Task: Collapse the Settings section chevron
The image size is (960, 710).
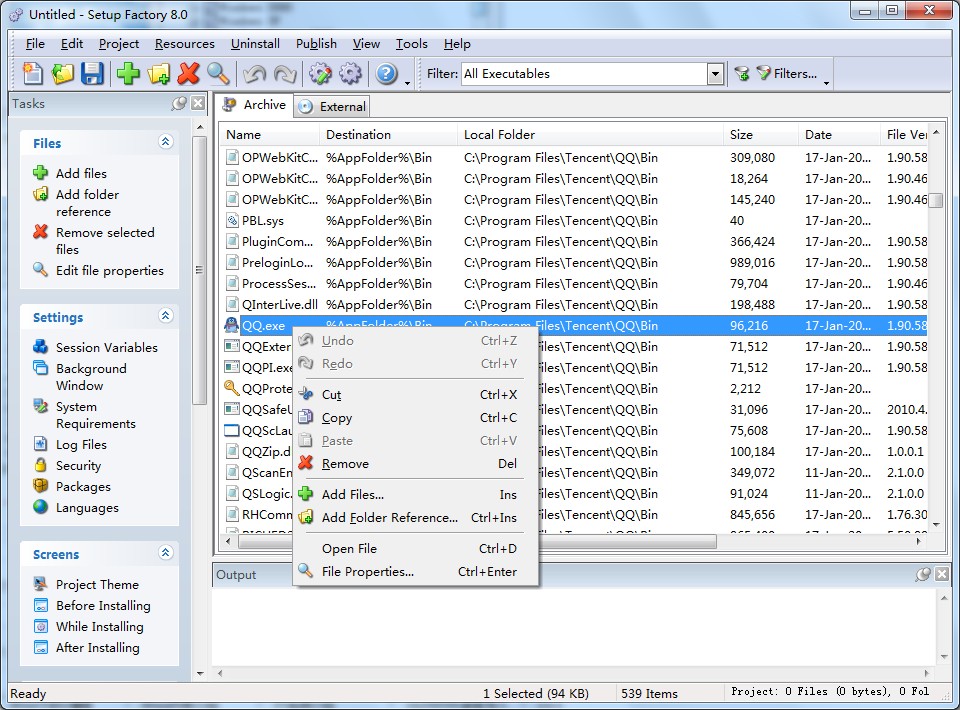Action: 166,316
